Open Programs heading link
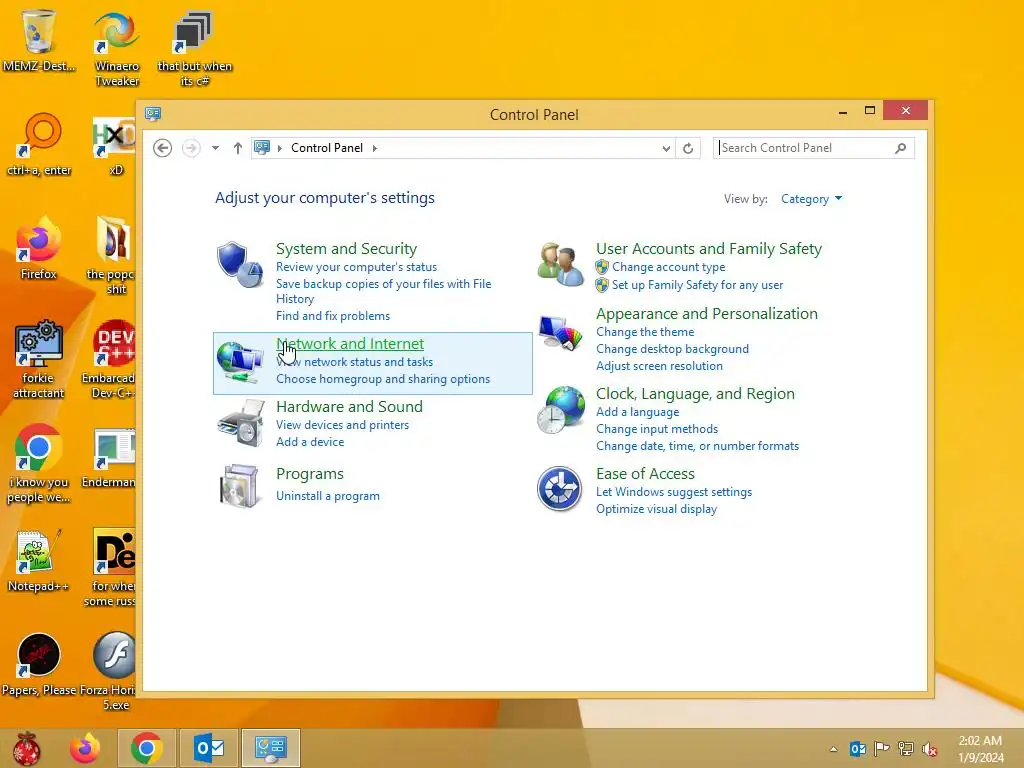The height and width of the screenshot is (768, 1024). click(310, 473)
